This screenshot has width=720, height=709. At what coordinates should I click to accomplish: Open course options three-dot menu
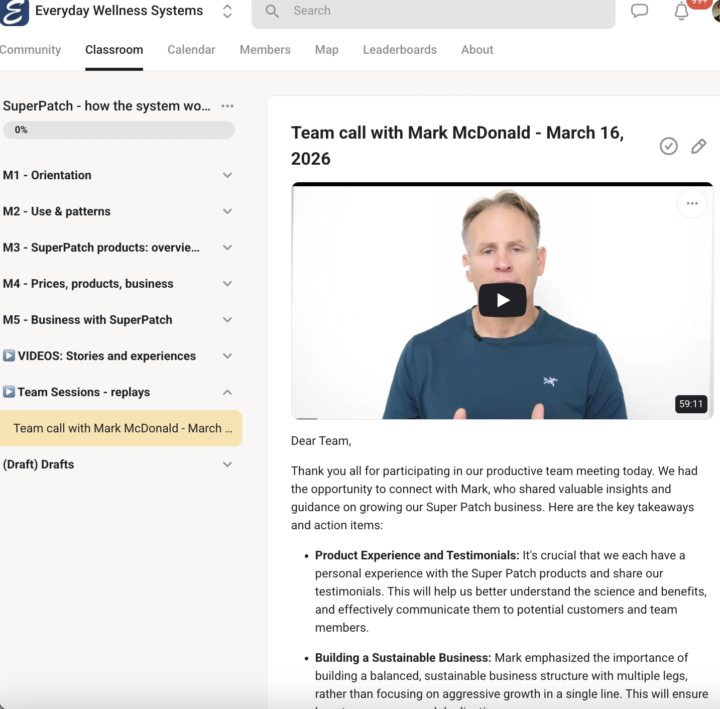(x=227, y=106)
